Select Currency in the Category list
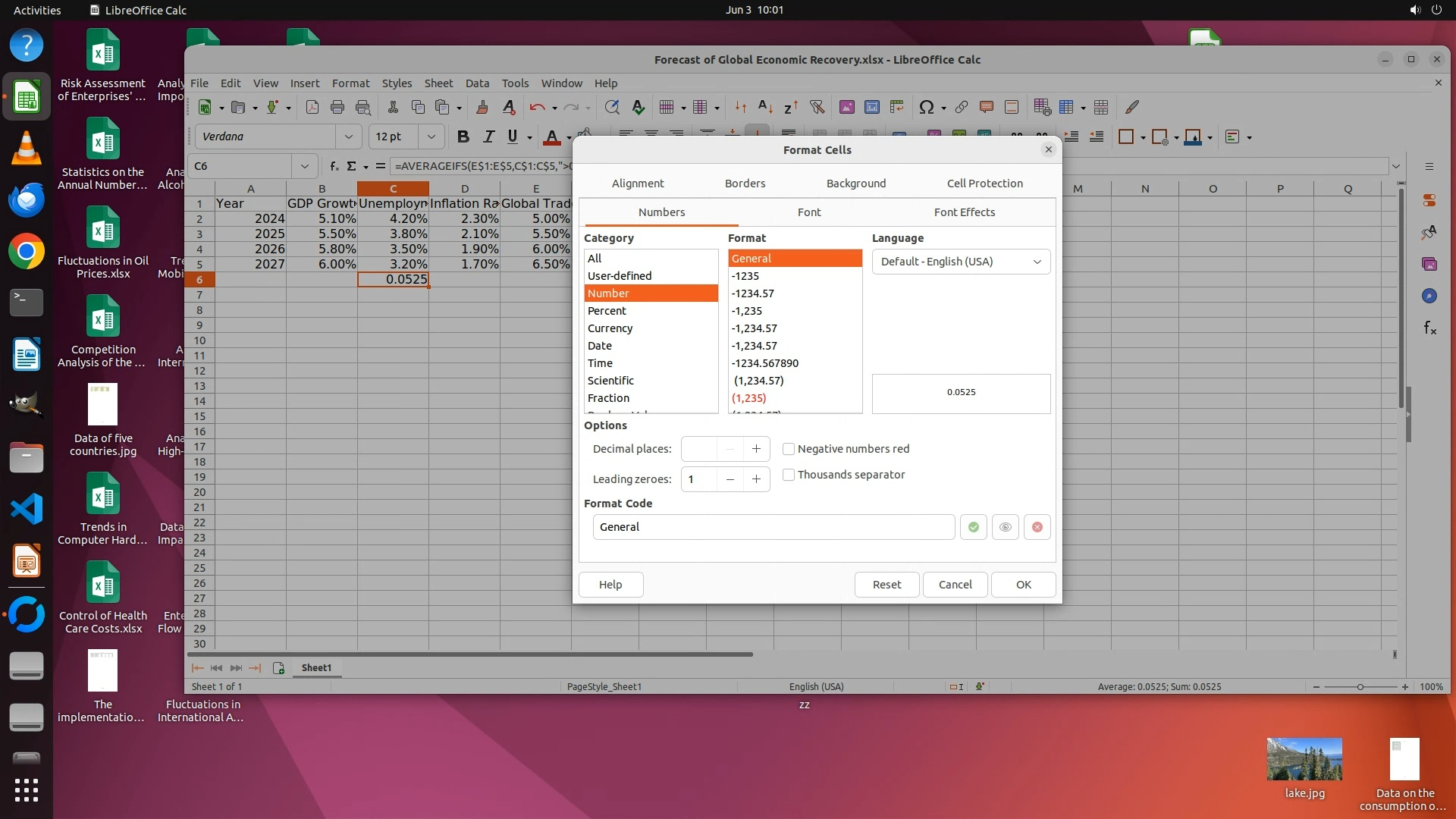Screen dimensions: 1456x819 click(x=610, y=328)
